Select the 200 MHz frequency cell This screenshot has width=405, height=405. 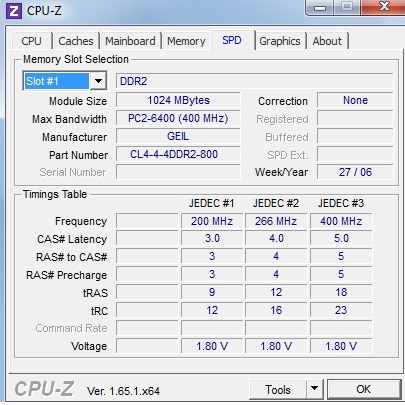tap(212, 221)
